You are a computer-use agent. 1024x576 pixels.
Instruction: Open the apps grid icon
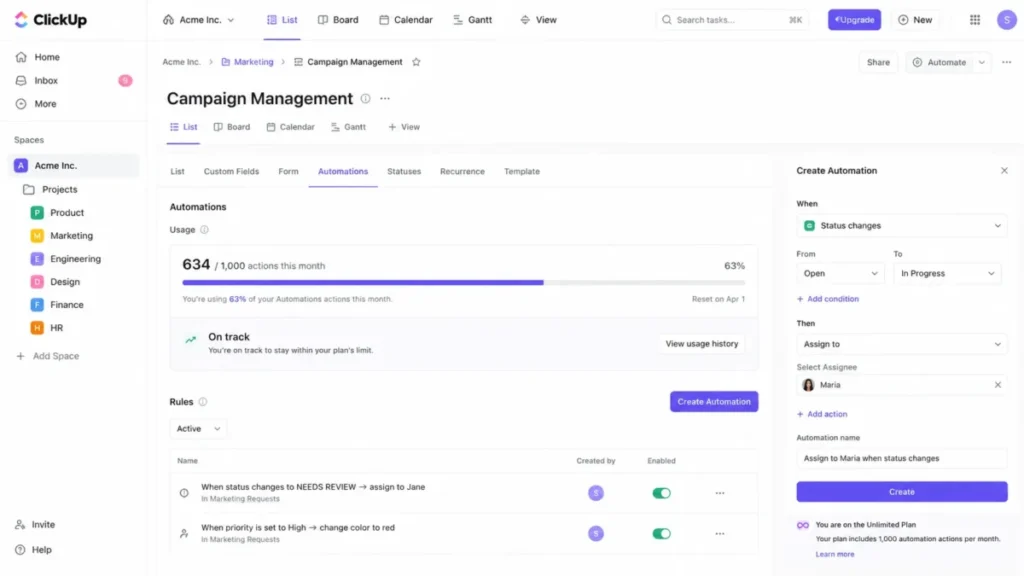[974, 20]
